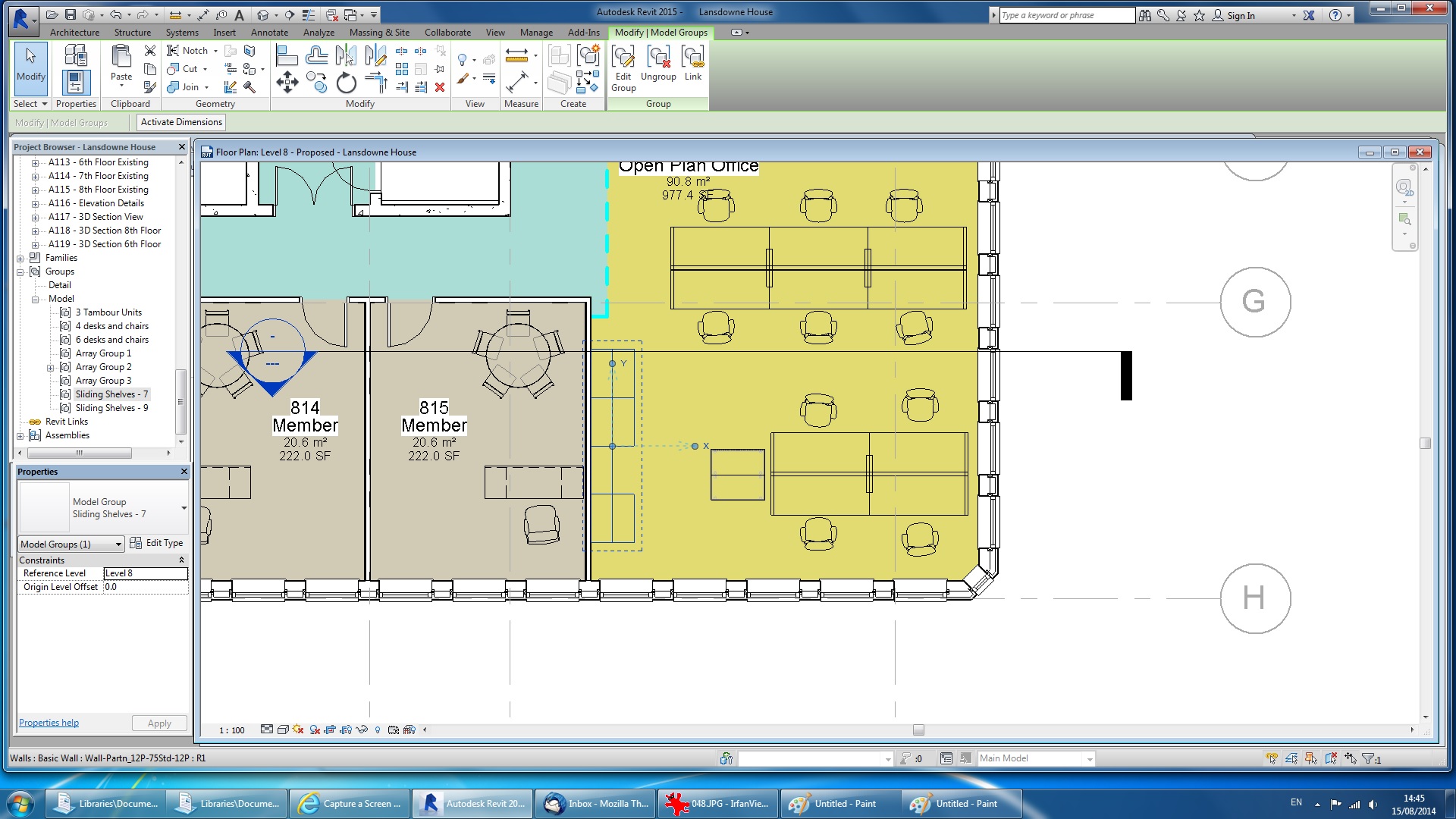
Task: Open the Massing & Site tab
Action: pyautogui.click(x=379, y=33)
